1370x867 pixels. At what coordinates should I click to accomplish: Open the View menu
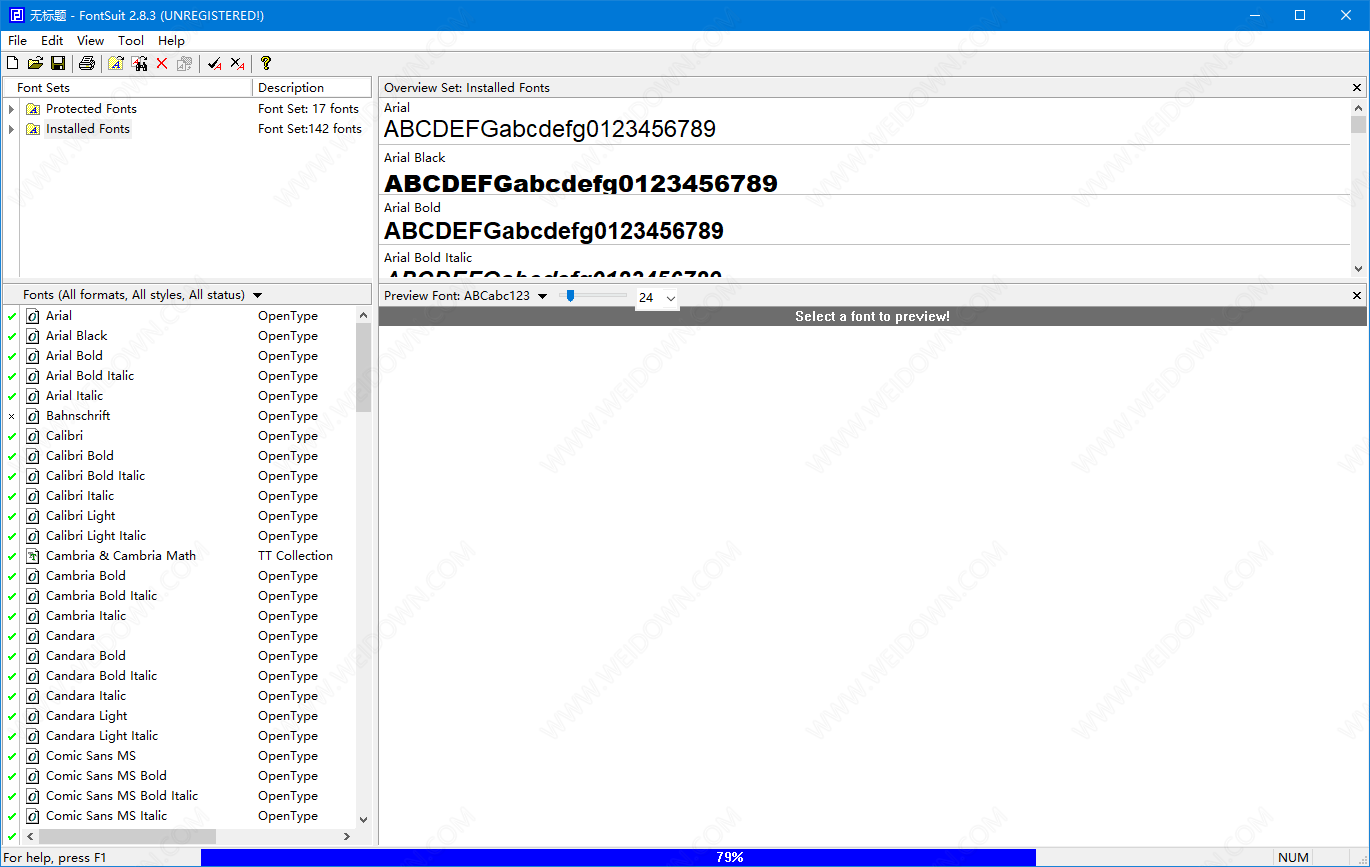[x=90, y=41]
